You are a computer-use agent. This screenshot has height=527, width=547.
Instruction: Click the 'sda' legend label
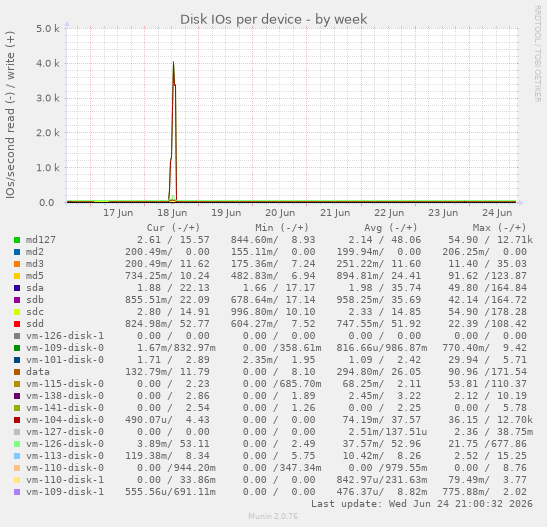(35, 288)
